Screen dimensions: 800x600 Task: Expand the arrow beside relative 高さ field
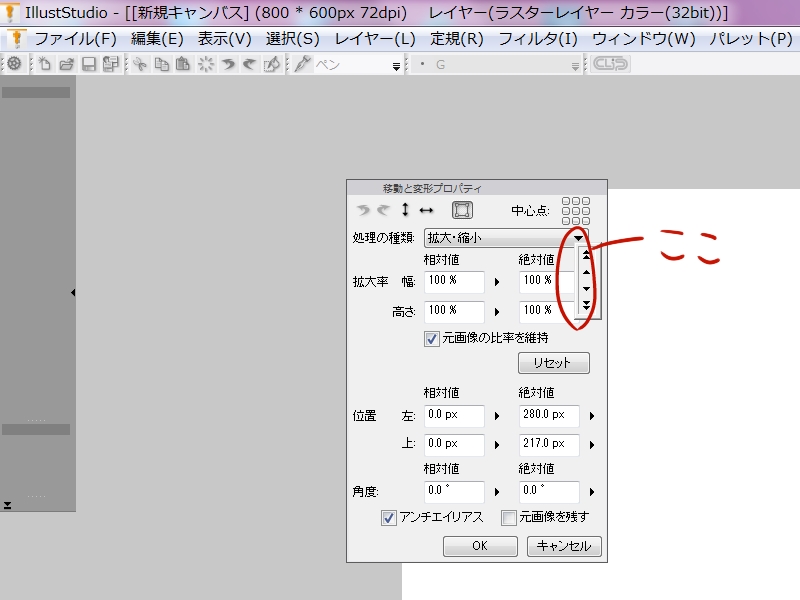point(497,312)
